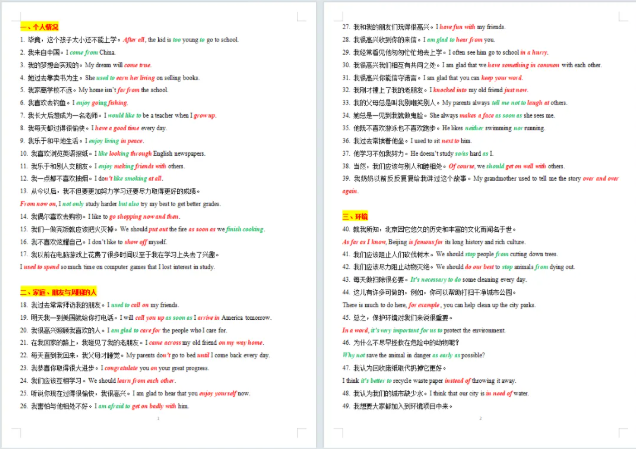Click "going fishing" in sentence 6
Screen dimensions: 636x449
pos(110,103)
